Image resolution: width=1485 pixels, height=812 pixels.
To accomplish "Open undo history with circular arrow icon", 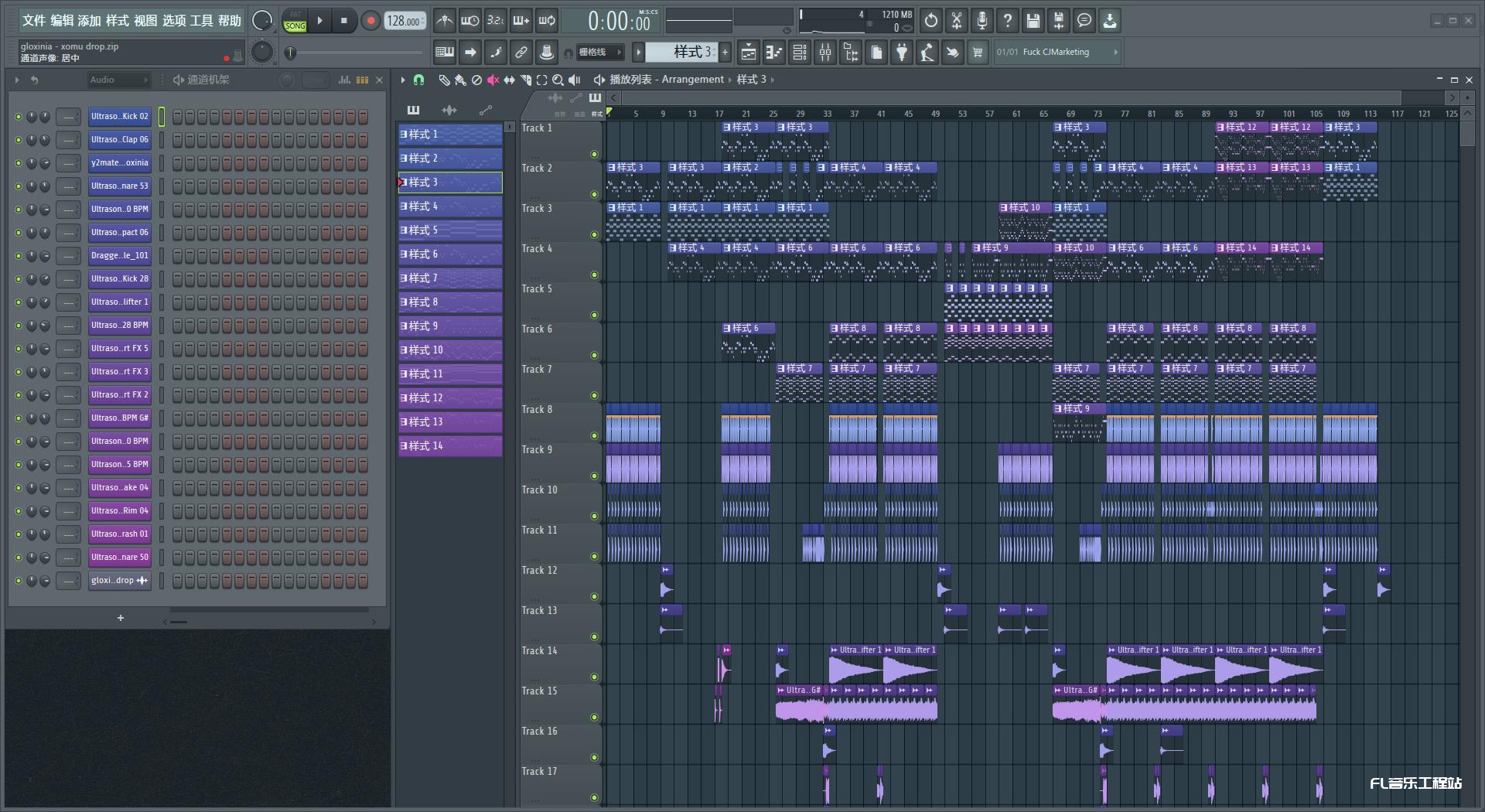I will point(931,21).
